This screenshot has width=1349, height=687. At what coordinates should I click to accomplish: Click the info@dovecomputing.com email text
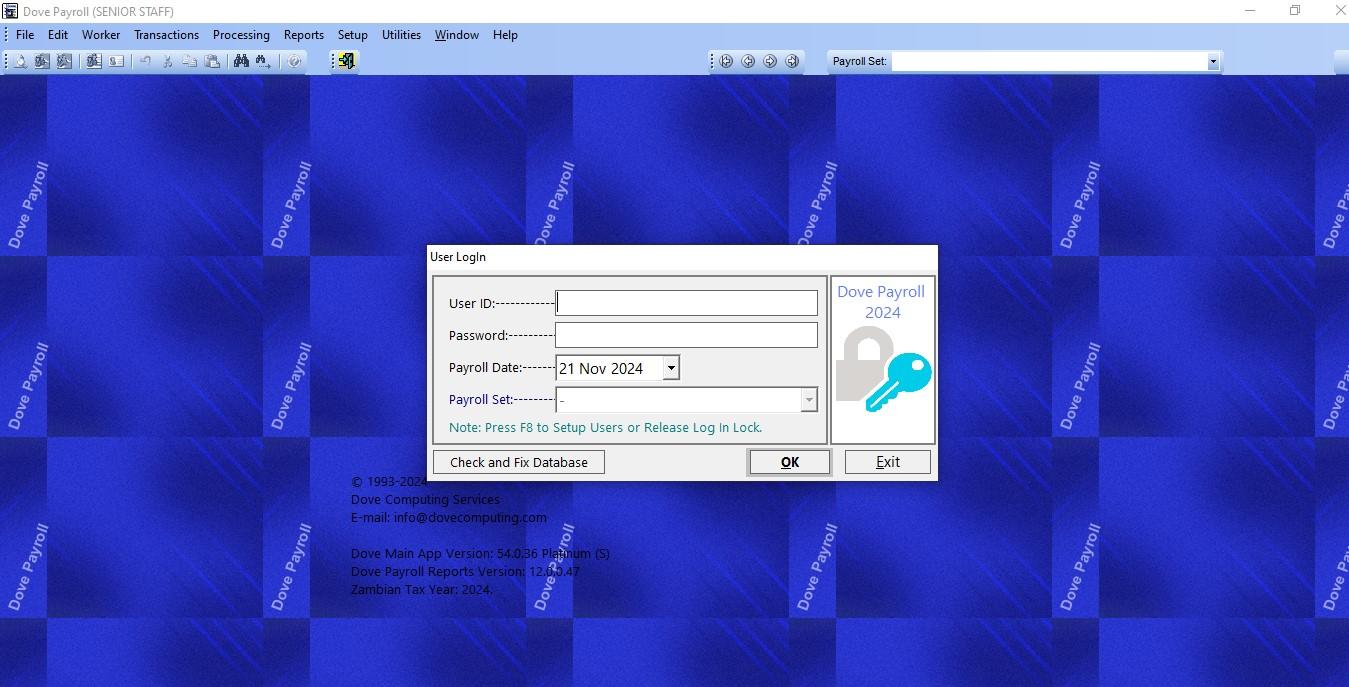point(470,517)
